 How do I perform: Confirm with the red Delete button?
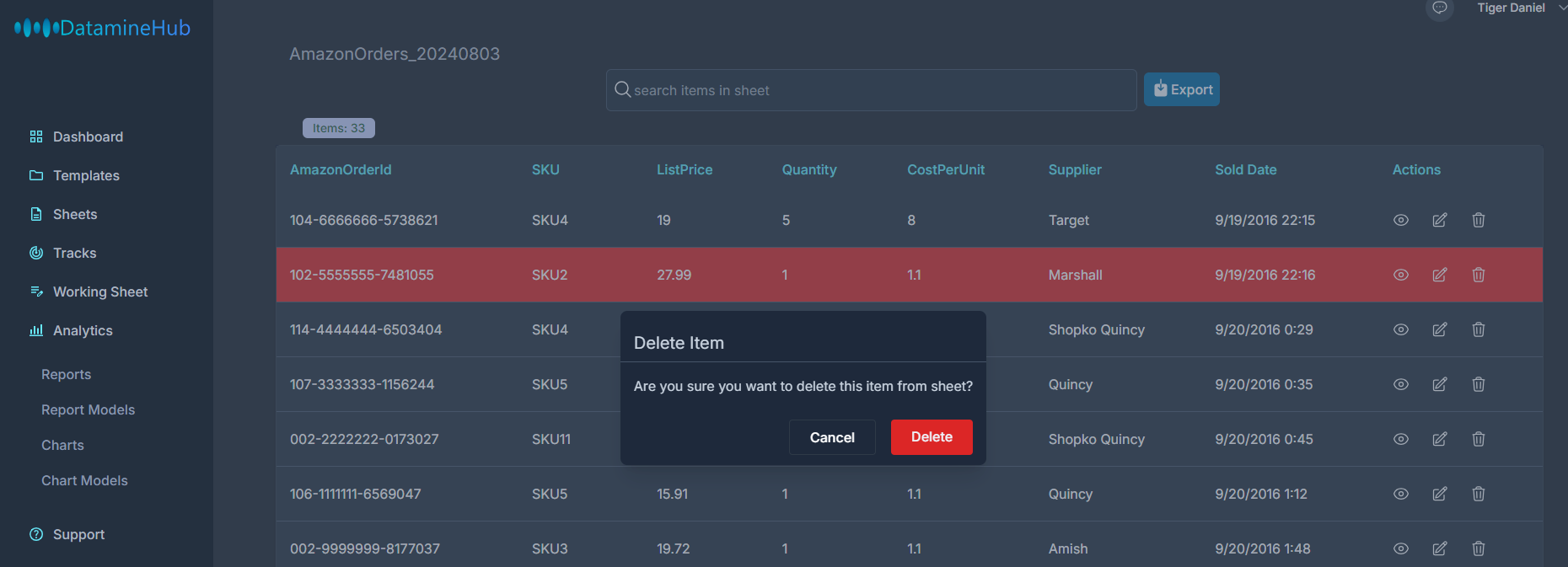coord(932,437)
